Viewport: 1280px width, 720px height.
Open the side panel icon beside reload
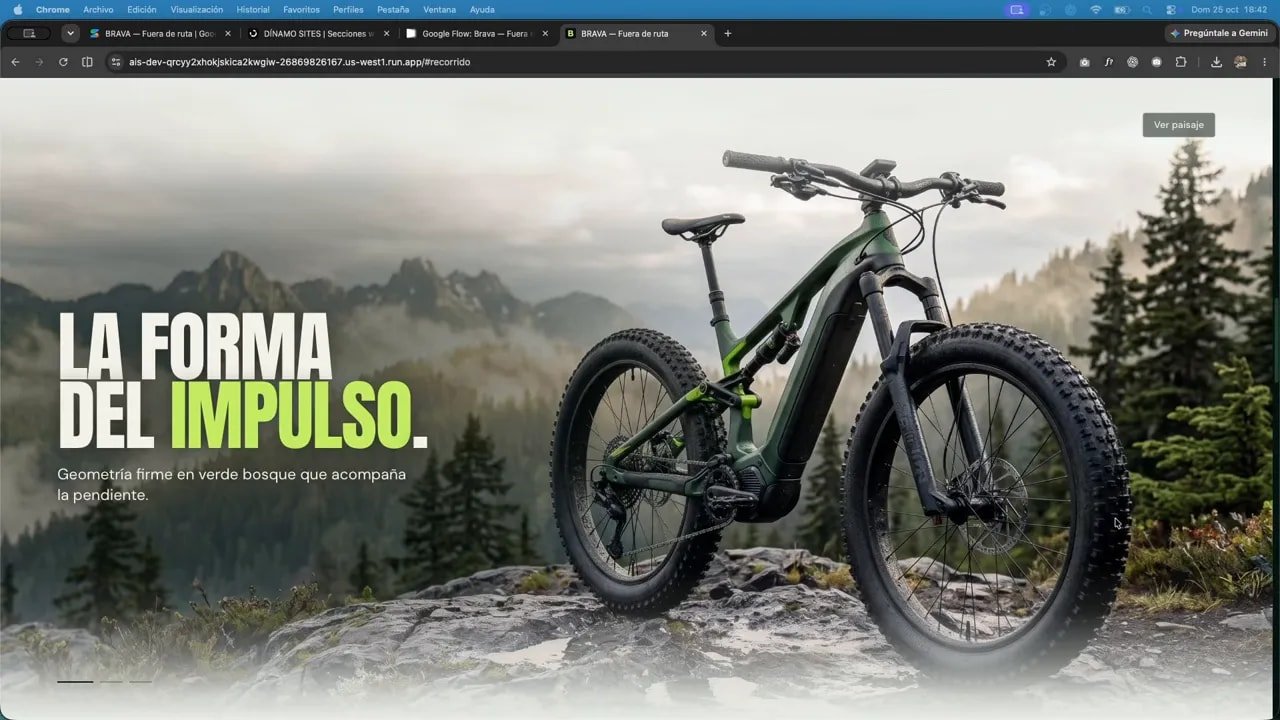pyautogui.click(x=87, y=62)
